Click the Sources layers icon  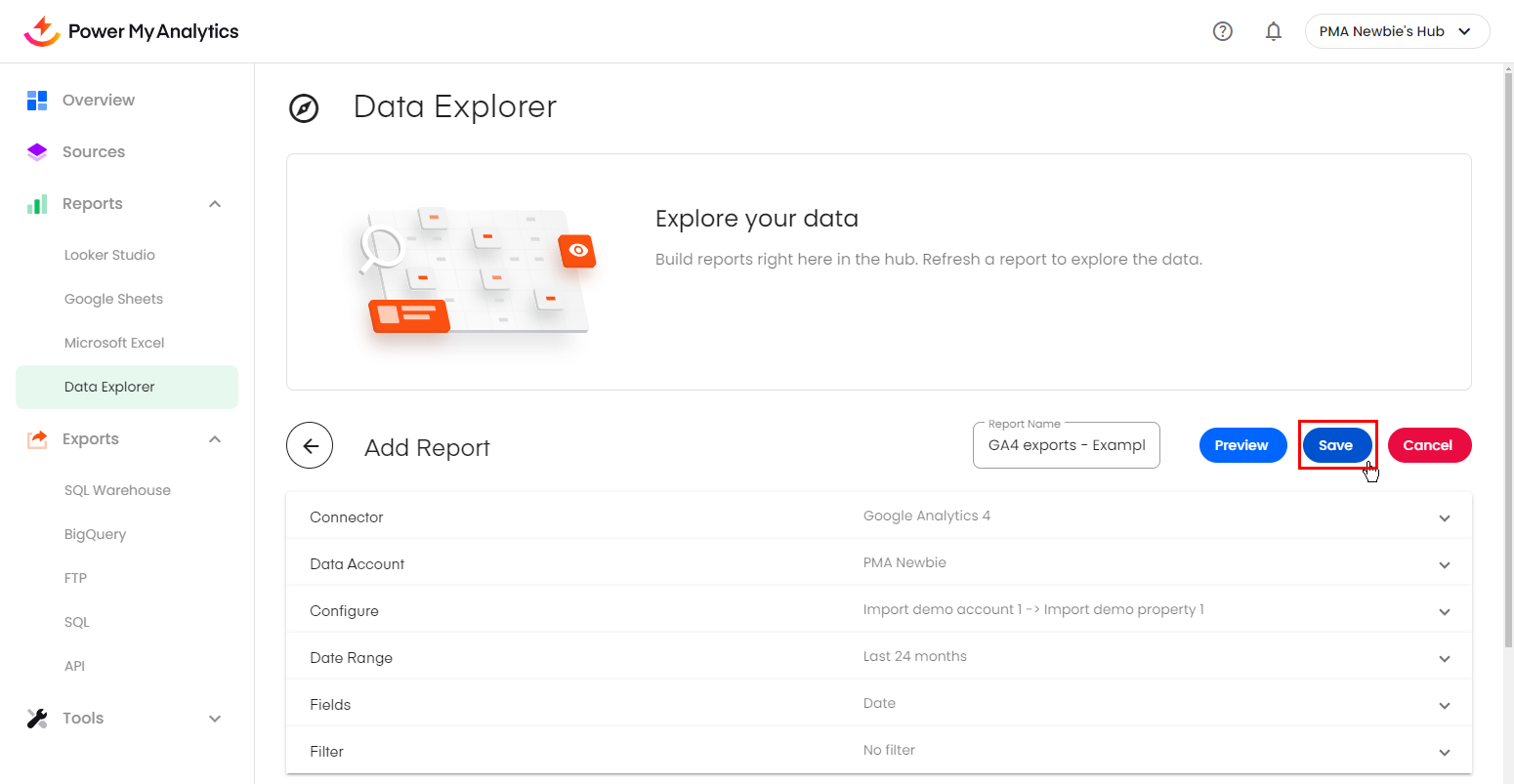37,152
